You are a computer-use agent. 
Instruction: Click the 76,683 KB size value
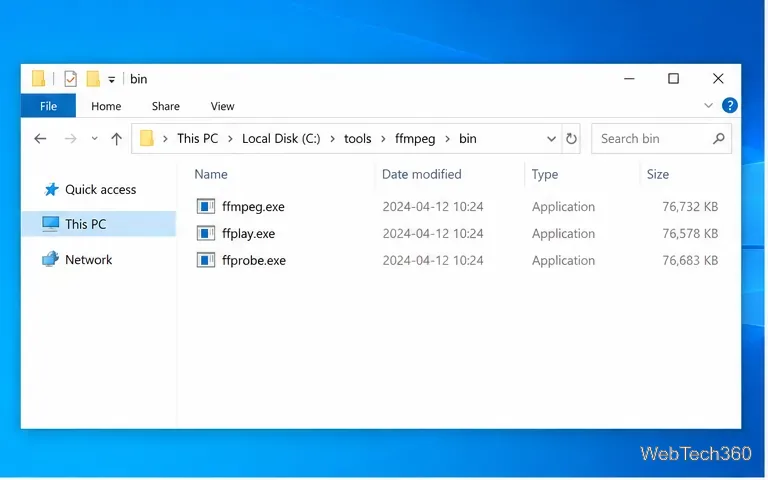[x=690, y=261]
